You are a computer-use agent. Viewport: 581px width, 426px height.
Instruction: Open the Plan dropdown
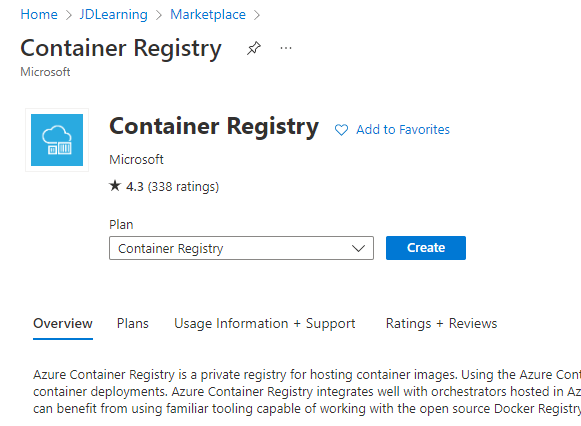tap(241, 248)
